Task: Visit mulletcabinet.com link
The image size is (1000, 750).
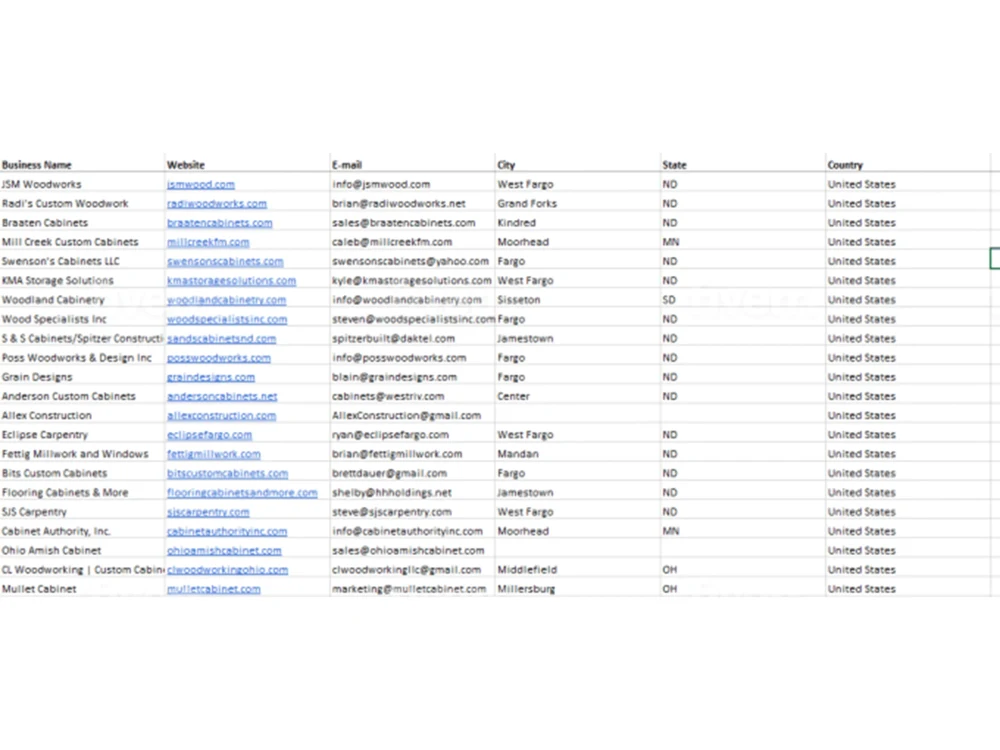Action: [214, 589]
